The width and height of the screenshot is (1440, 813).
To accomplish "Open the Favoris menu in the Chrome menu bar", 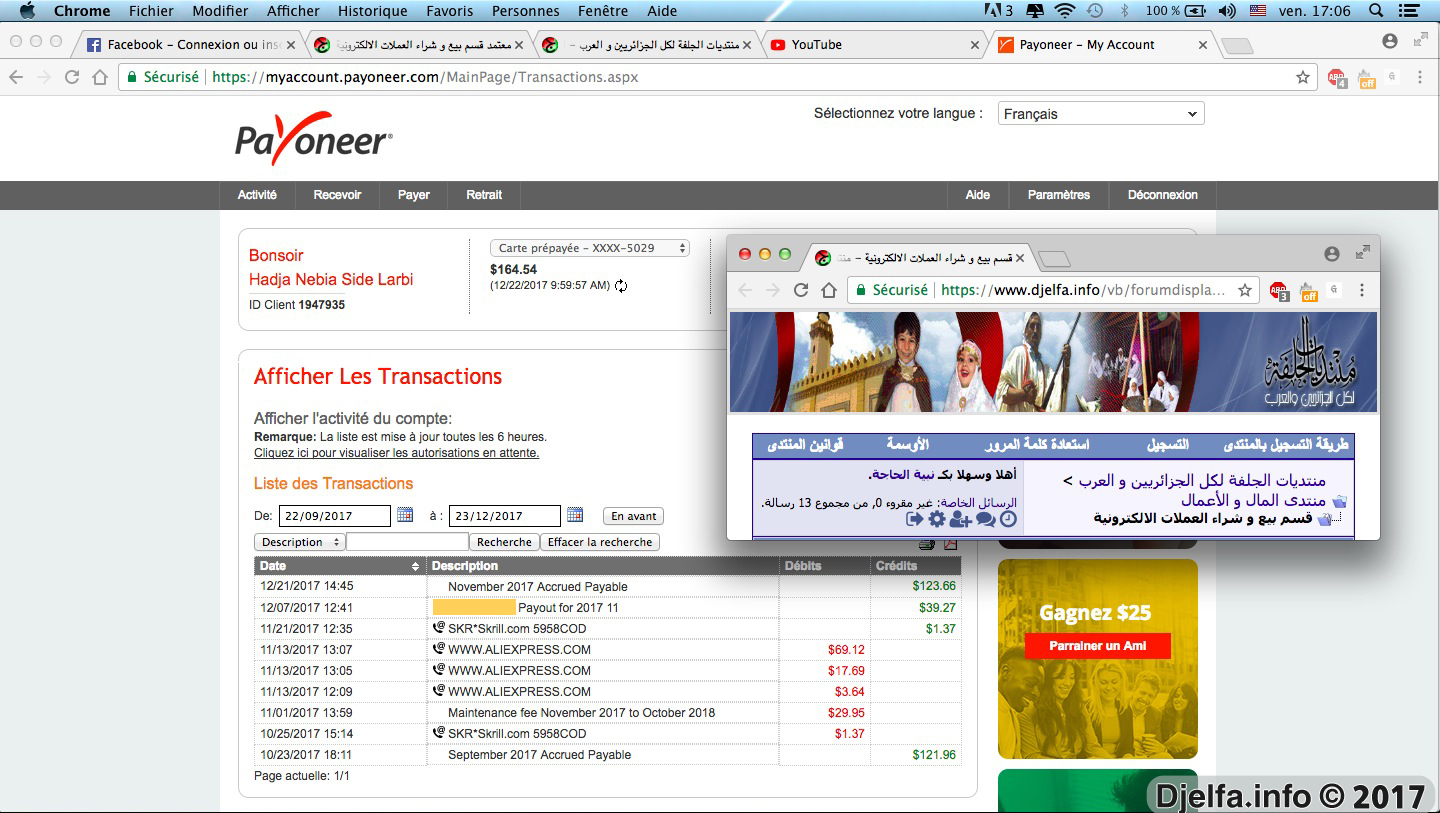I will (x=449, y=11).
